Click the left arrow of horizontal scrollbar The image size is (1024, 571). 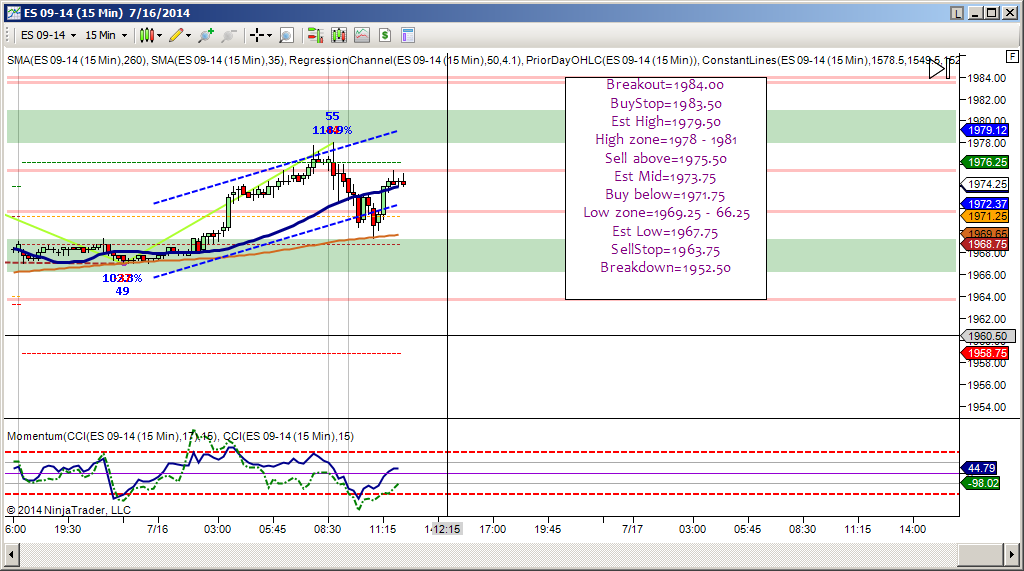(11, 555)
